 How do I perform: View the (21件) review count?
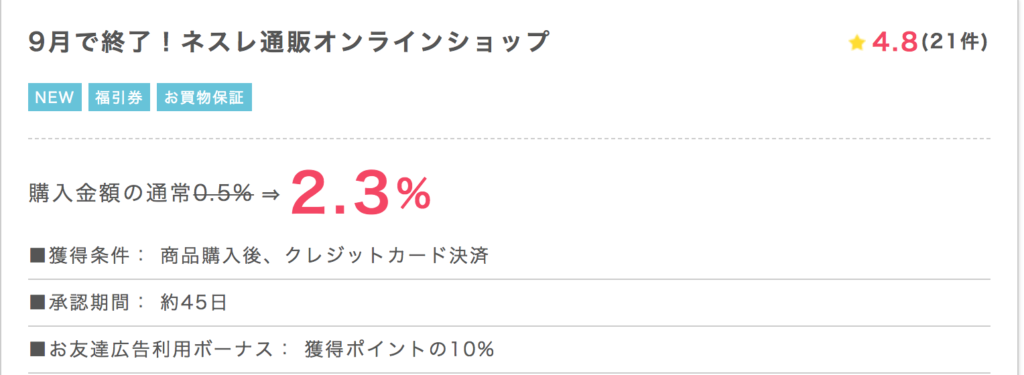pyautogui.click(x=953, y=42)
